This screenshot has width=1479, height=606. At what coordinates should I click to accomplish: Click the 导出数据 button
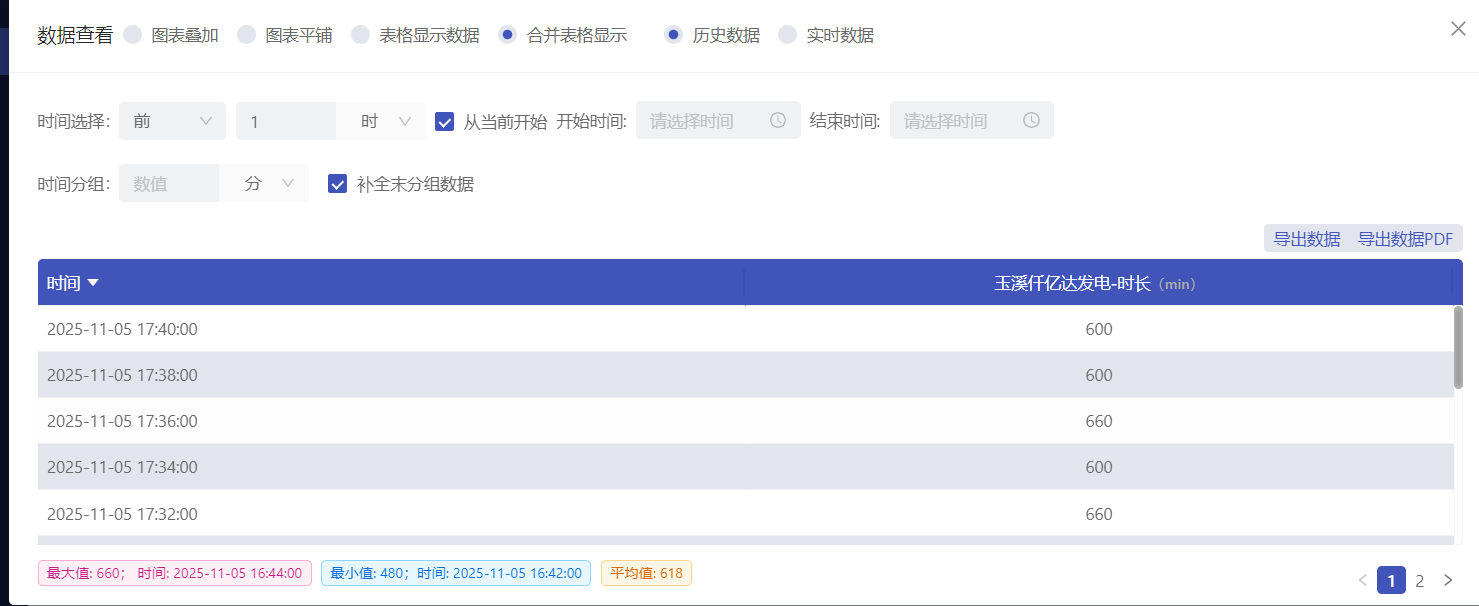[x=1305, y=238]
